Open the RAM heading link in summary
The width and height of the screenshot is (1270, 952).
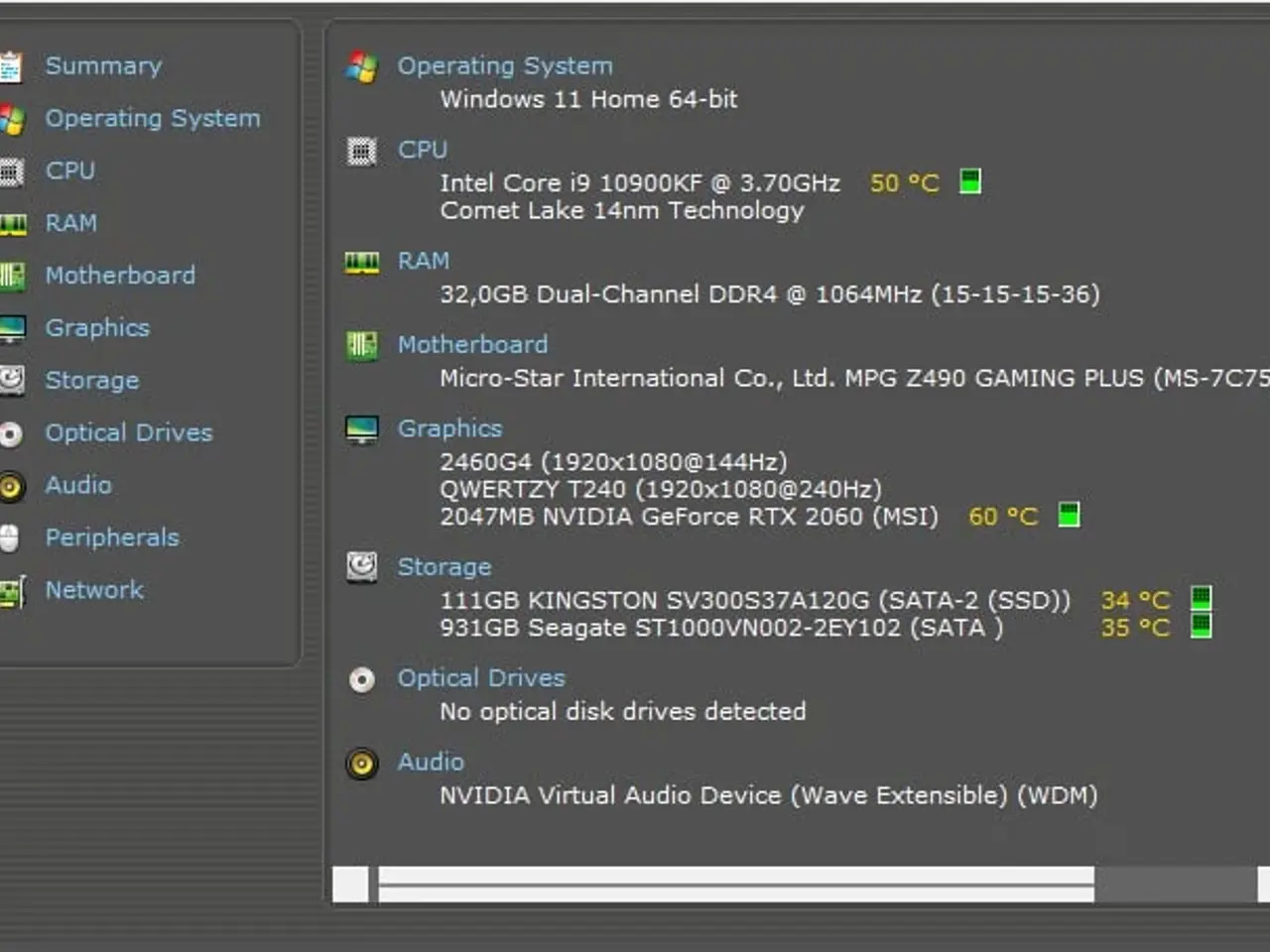[424, 261]
